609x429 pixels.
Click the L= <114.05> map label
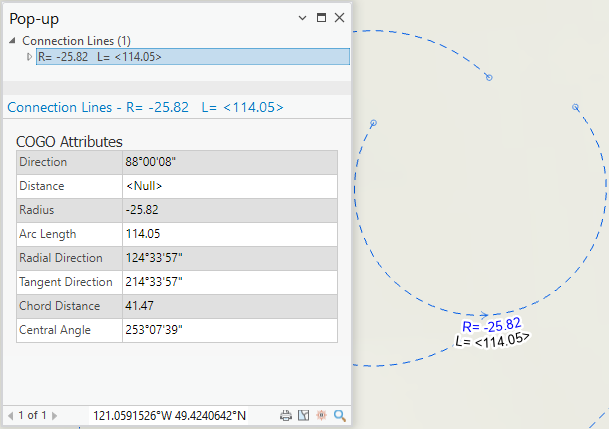point(492,340)
